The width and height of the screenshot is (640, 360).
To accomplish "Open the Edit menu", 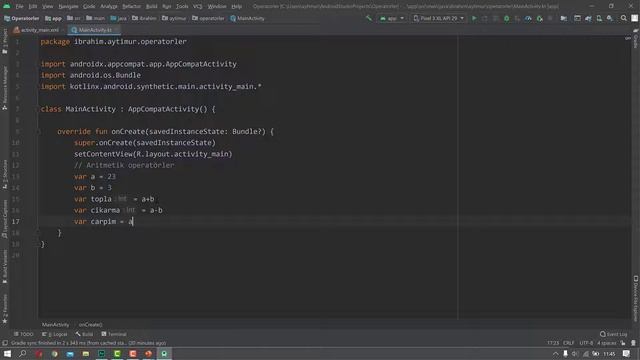I will (x=33, y=7).
